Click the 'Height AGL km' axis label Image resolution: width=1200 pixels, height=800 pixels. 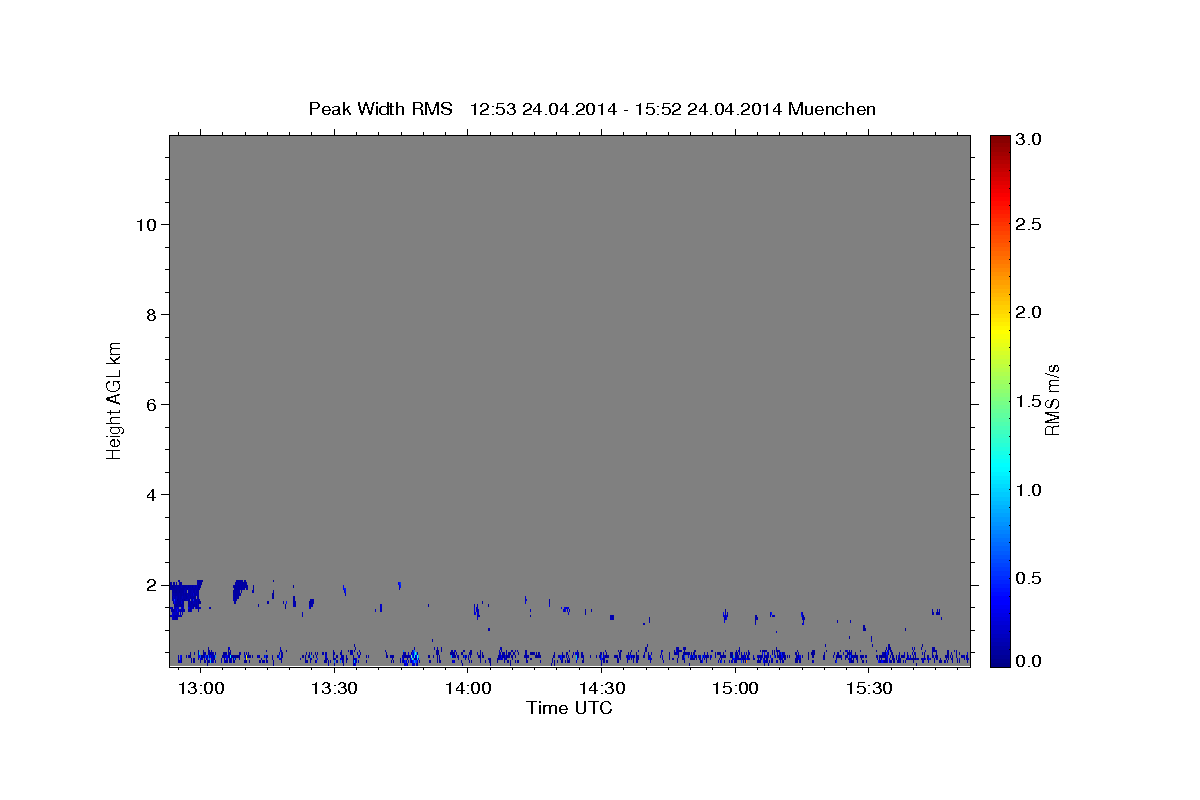point(115,399)
